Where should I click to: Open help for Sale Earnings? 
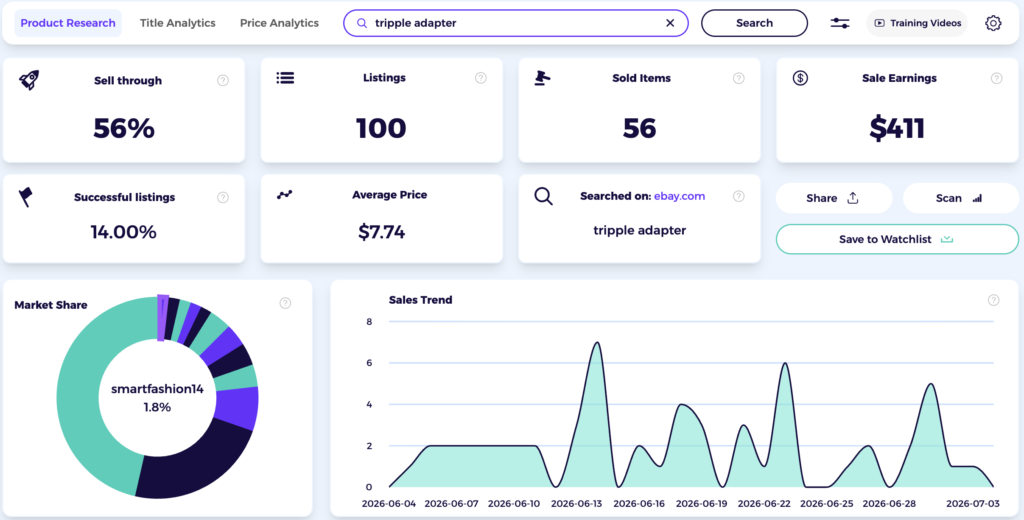coord(997,78)
